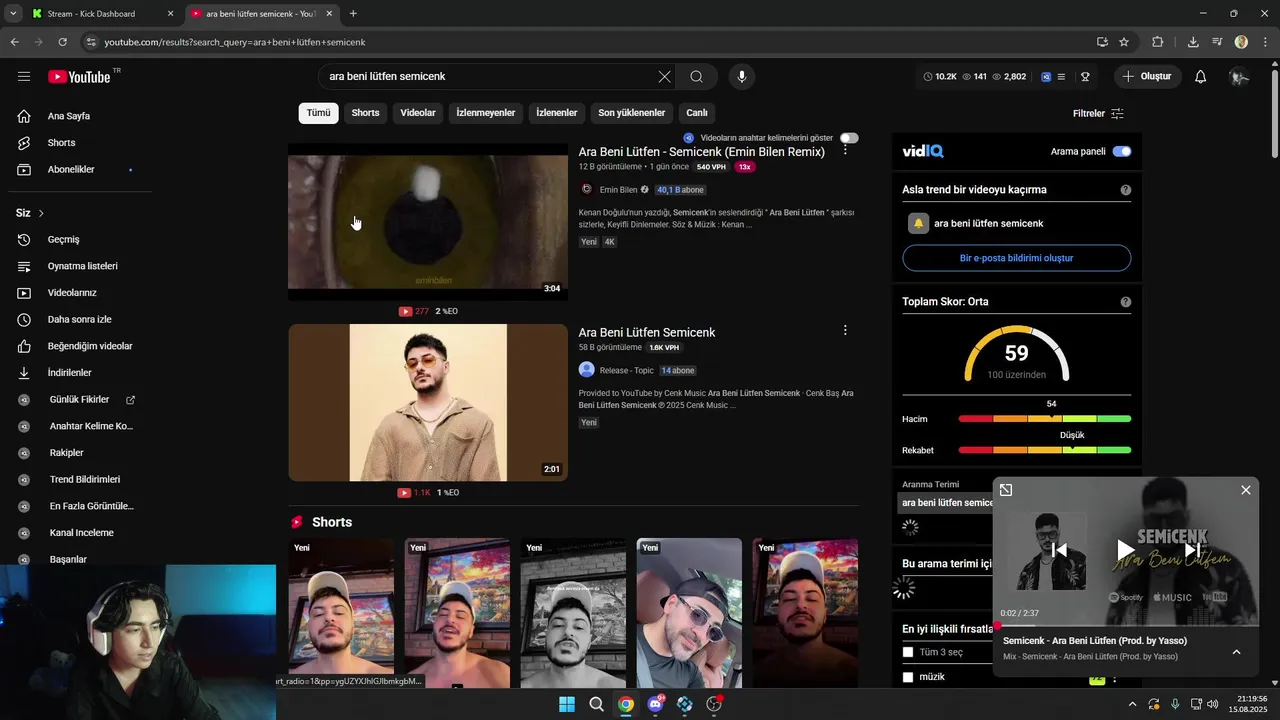Click the vidIQ trophy icon in header
Viewport: 1280px width, 720px height.
point(1085,77)
